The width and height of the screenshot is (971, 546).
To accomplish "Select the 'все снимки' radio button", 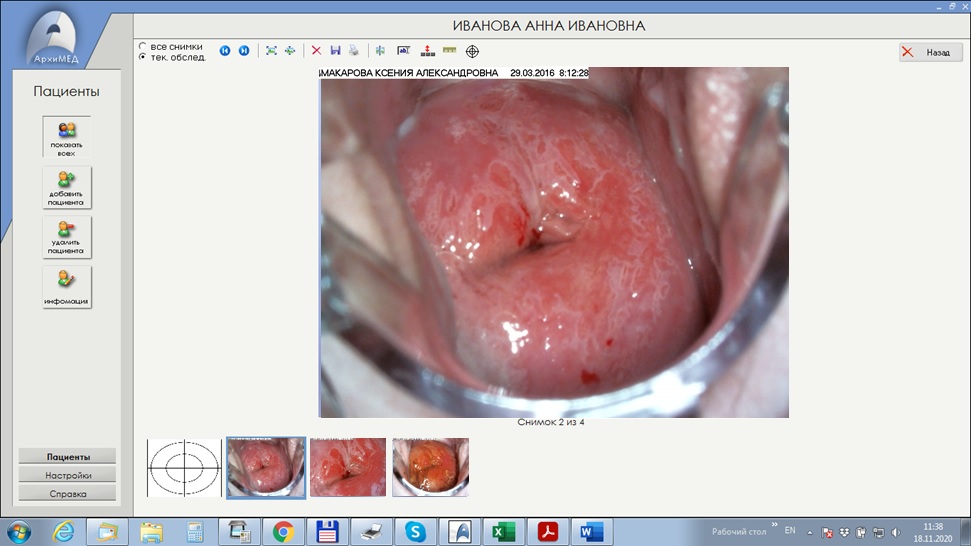I will coord(143,46).
